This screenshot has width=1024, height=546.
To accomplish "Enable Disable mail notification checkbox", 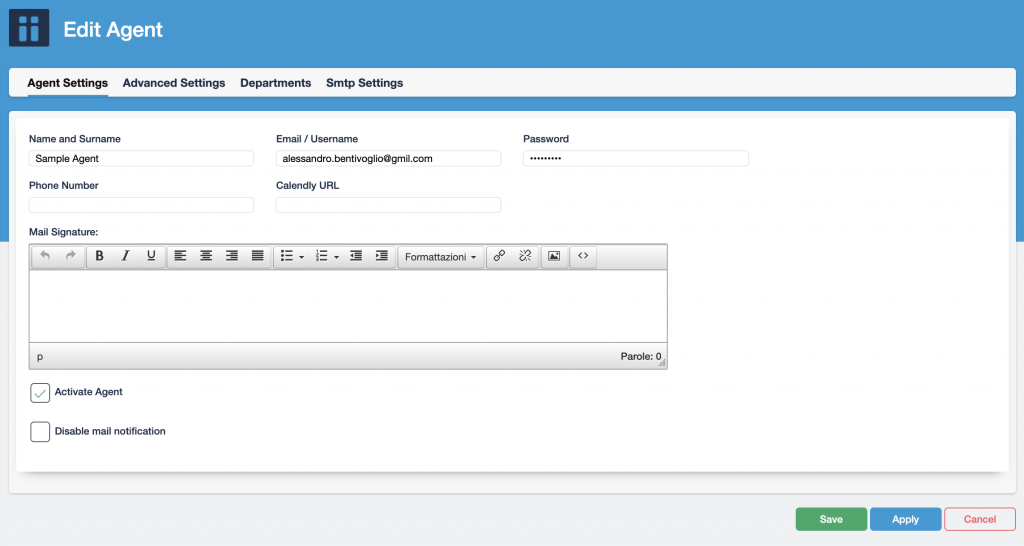I will (x=40, y=432).
